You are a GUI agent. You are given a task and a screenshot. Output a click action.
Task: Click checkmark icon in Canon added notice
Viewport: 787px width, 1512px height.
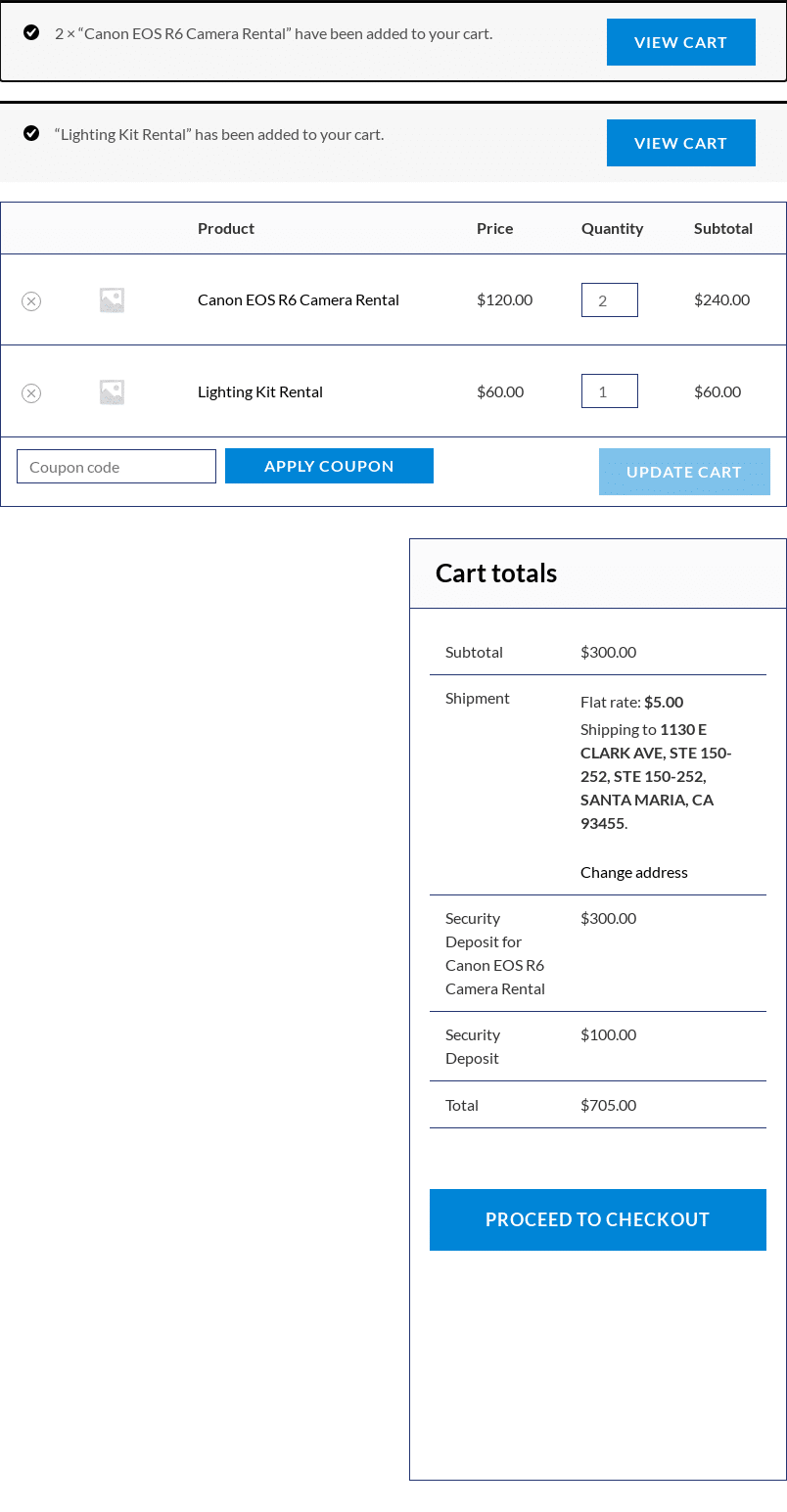[x=31, y=32]
